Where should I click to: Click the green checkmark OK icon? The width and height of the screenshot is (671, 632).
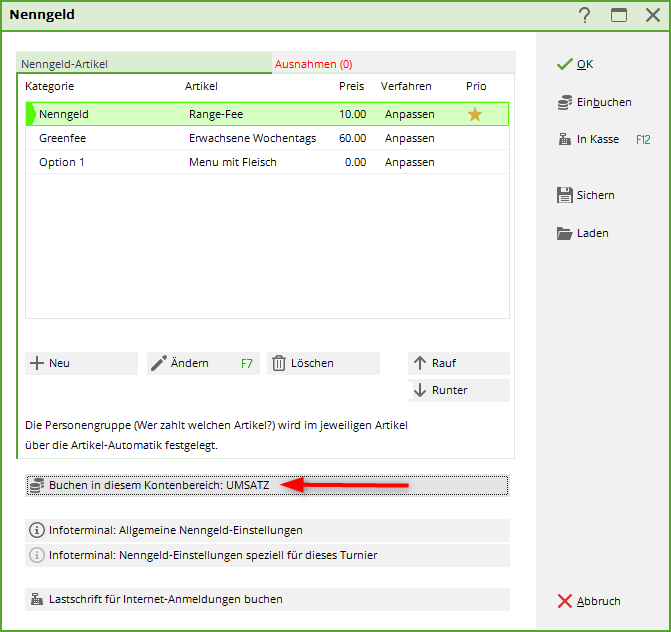coord(564,64)
